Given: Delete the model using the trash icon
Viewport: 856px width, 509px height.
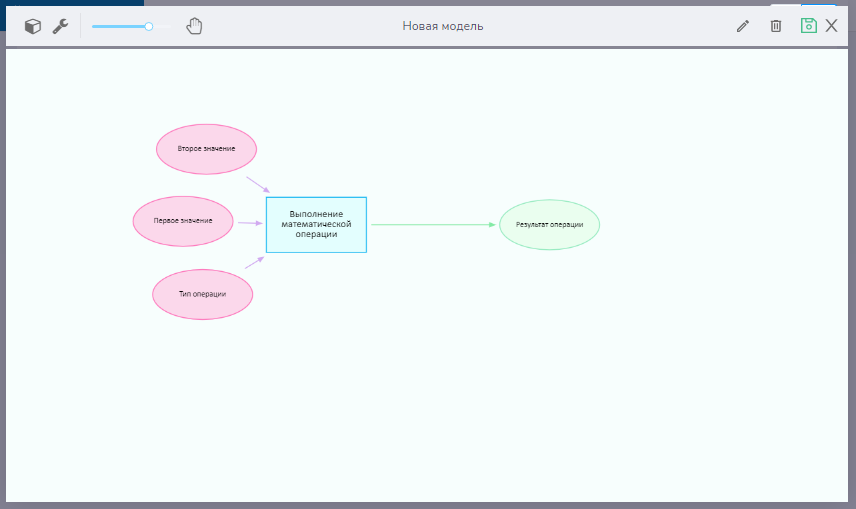Looking at the screenshot, I should tap(776, 26).
